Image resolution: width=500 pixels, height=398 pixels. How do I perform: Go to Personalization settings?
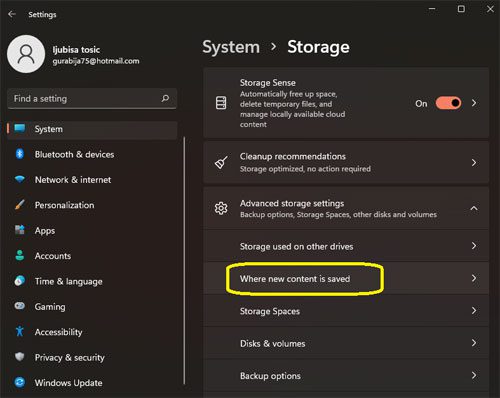pyautogui.click(x=92, y=205)
